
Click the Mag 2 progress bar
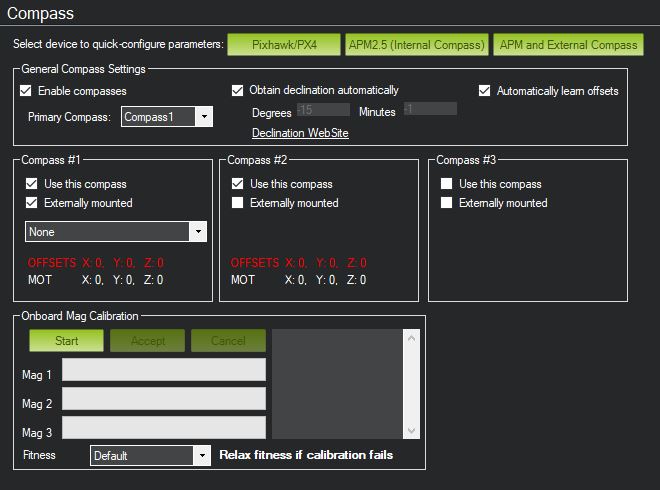click(x=164, y=399)
